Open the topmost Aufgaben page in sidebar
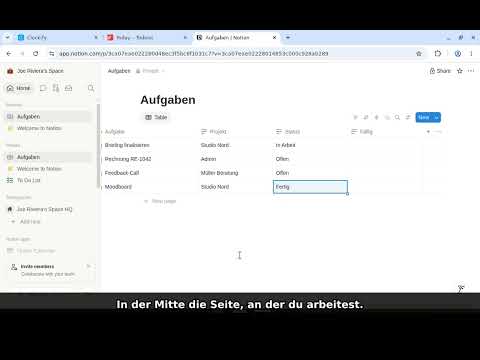 [48, 116]
